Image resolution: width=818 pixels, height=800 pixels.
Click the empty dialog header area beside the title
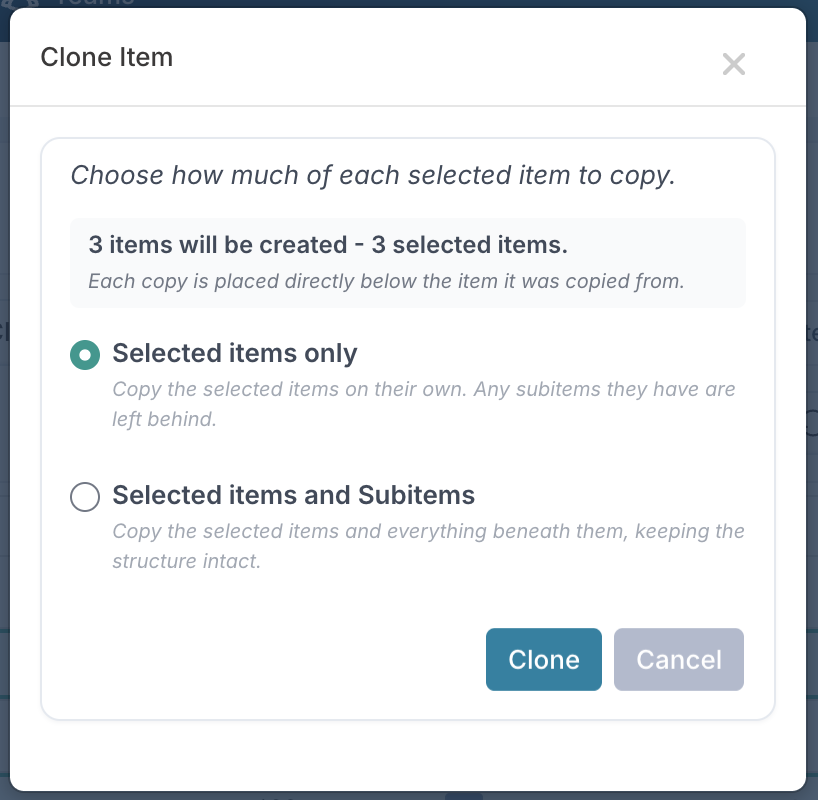(x=443, y=57)
